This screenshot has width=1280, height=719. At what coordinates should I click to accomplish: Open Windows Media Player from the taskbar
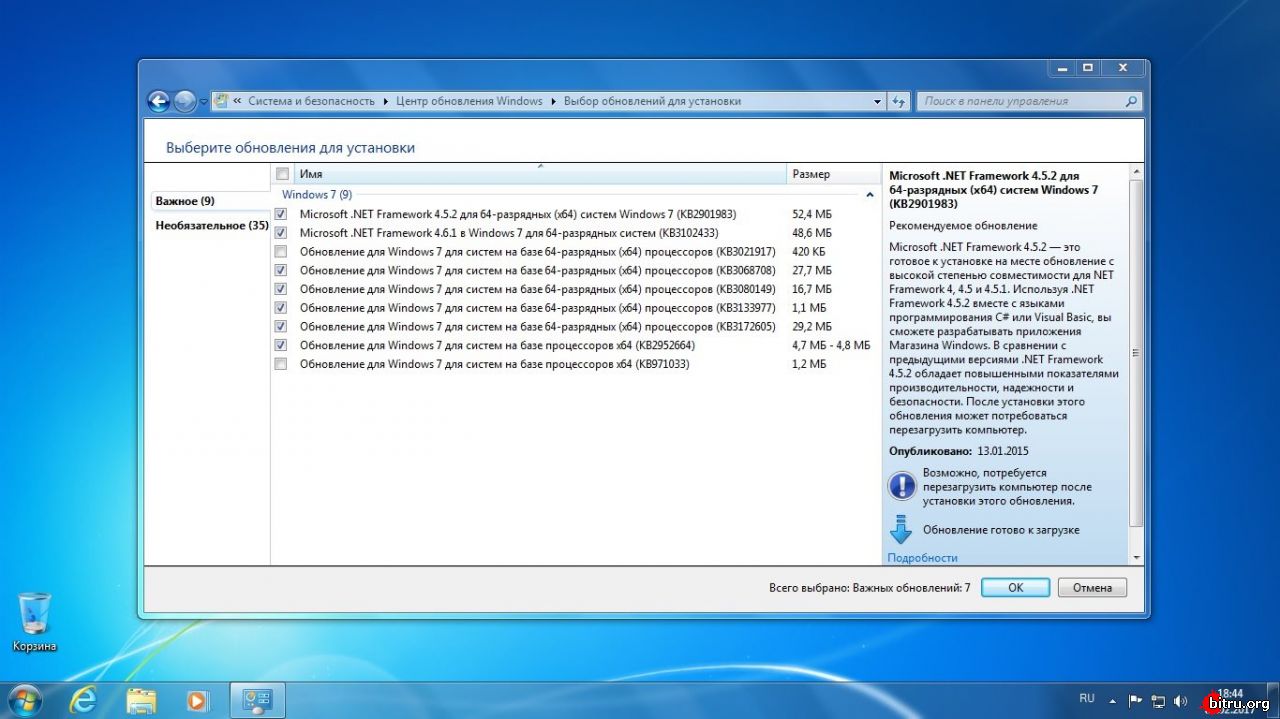tap(198, 700)
